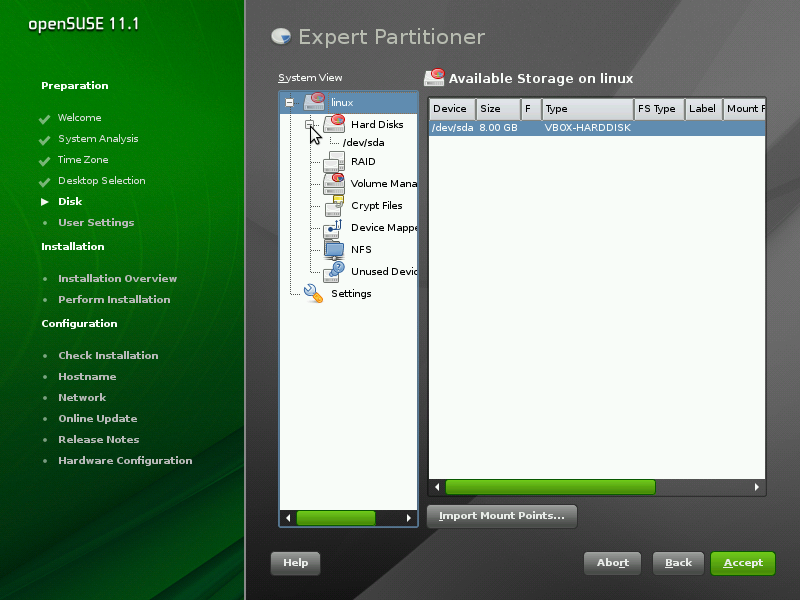Select the /dev/sda row in storage table
Image resolution: width=800 pixels, height=600 pixels.
(596, 128)
